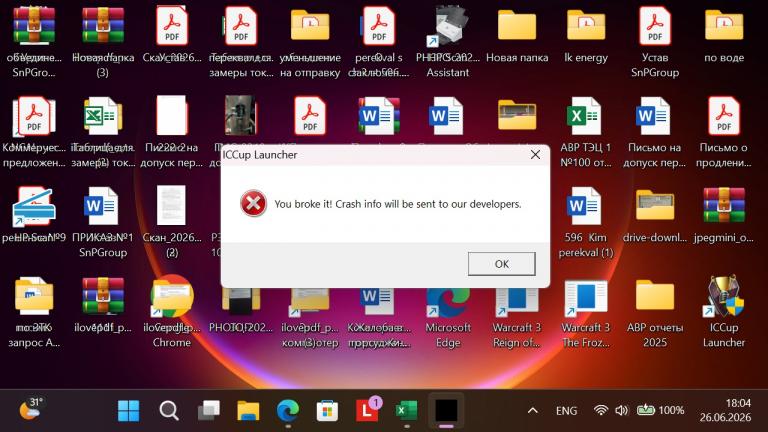Select the "jpegmini_o..." WinRAR archive

click(x=723, y=215)
